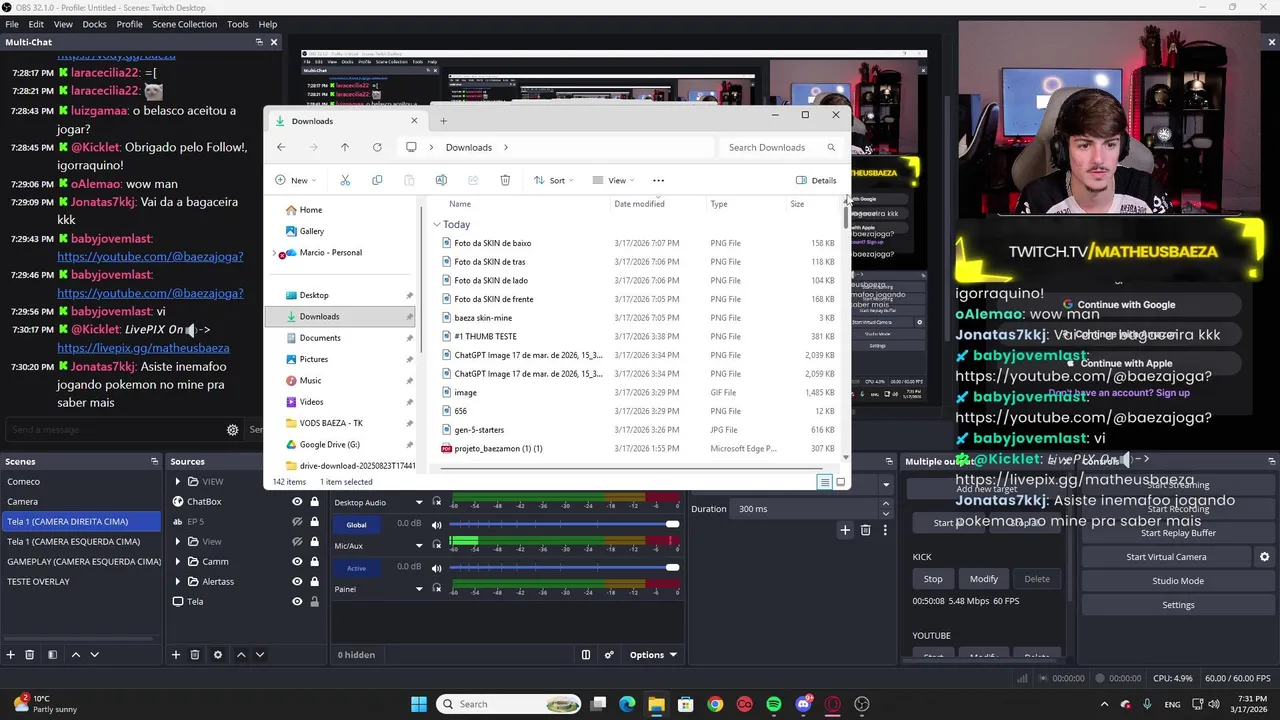This screenshot has height=720, width=1280.
Task: Move the scene up with the arrow icon
Action: pos(75,655)
